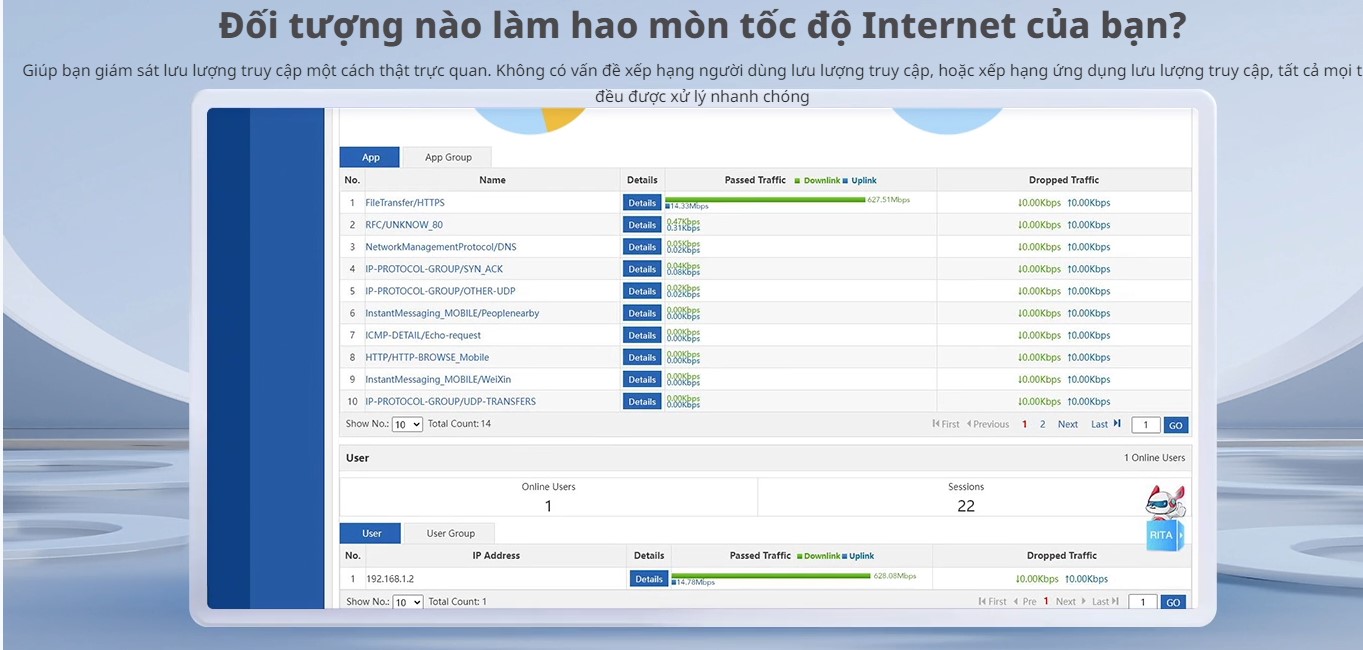Open Details for NetworkManagementProtocol/DNS

642,247
